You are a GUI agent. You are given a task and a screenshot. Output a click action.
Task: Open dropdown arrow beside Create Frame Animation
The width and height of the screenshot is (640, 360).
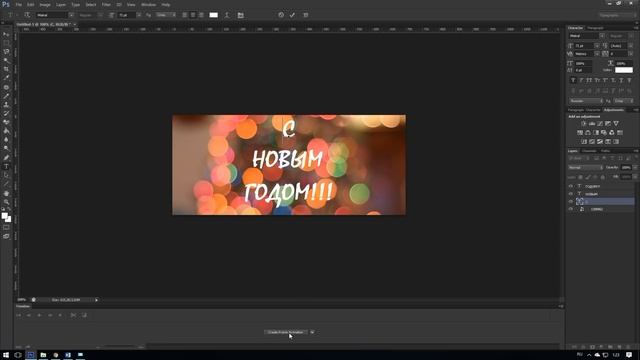[312, 332]
